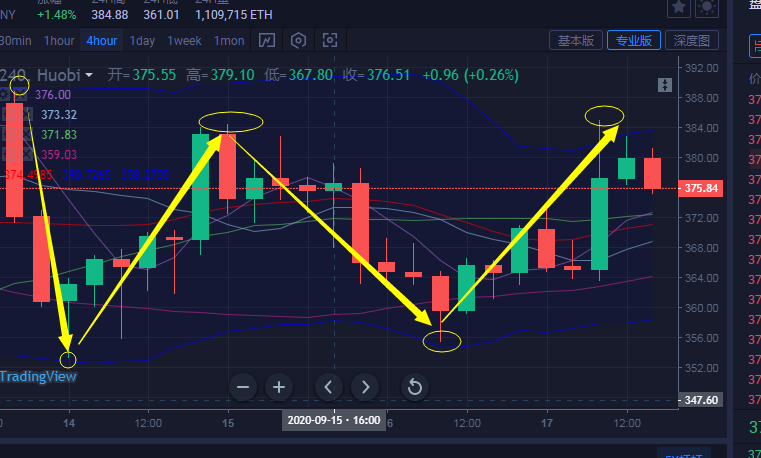This screenshot has width=761, height=458.
Task: Toggle the light/dark theme sun icon
Action: [x=707, y=8]
